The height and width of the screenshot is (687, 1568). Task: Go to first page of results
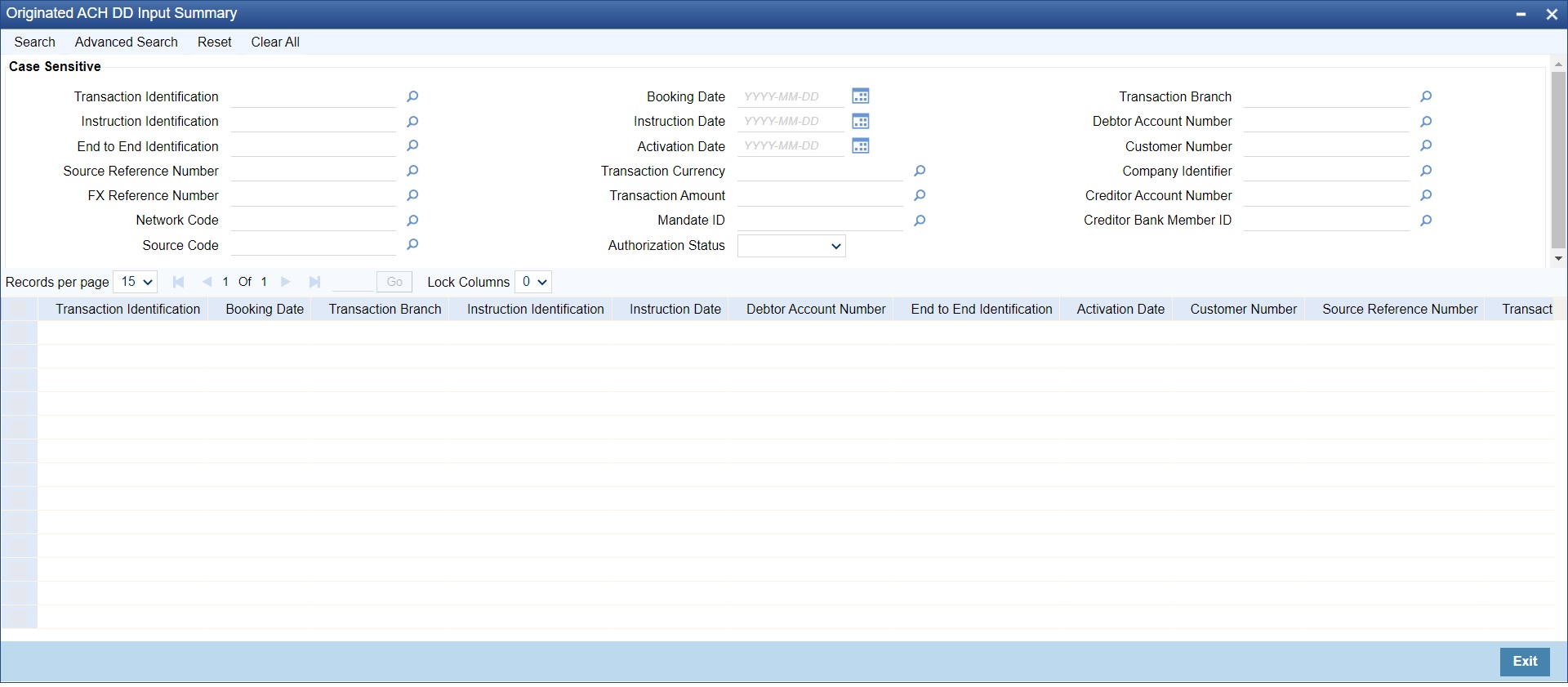(178, 282)
